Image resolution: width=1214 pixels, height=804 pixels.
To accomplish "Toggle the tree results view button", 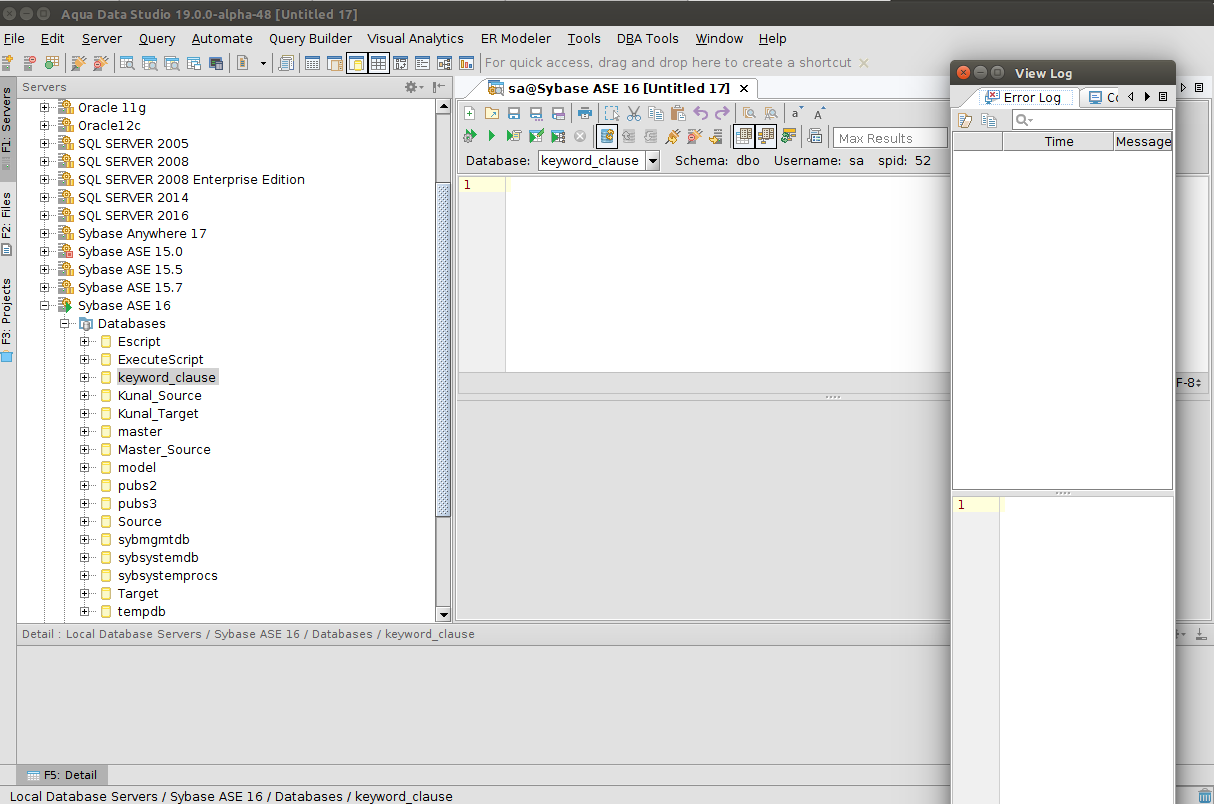I will 766,136.
